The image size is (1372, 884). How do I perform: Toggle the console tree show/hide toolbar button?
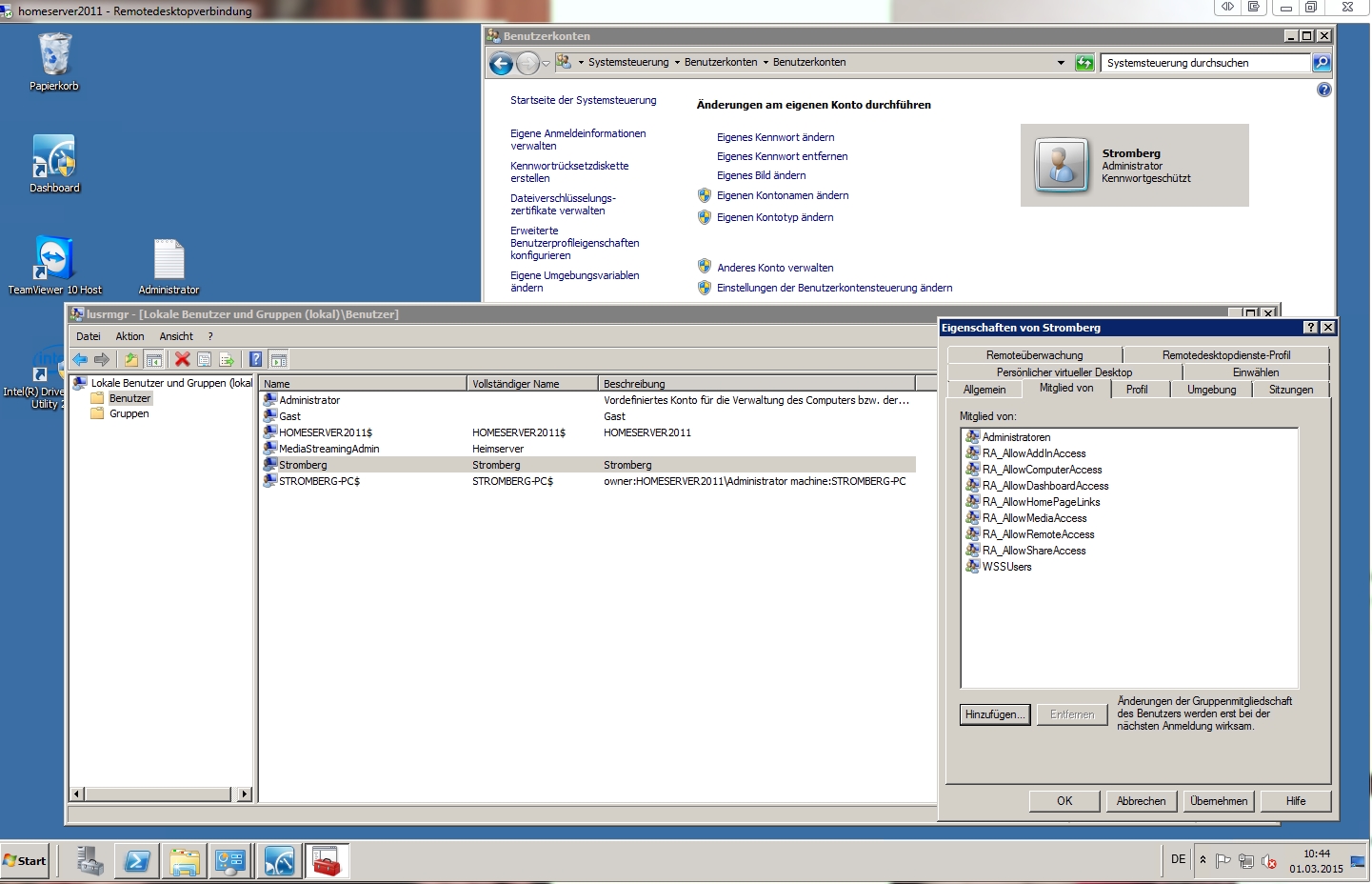pyautogui.click(x=154, y=359)
